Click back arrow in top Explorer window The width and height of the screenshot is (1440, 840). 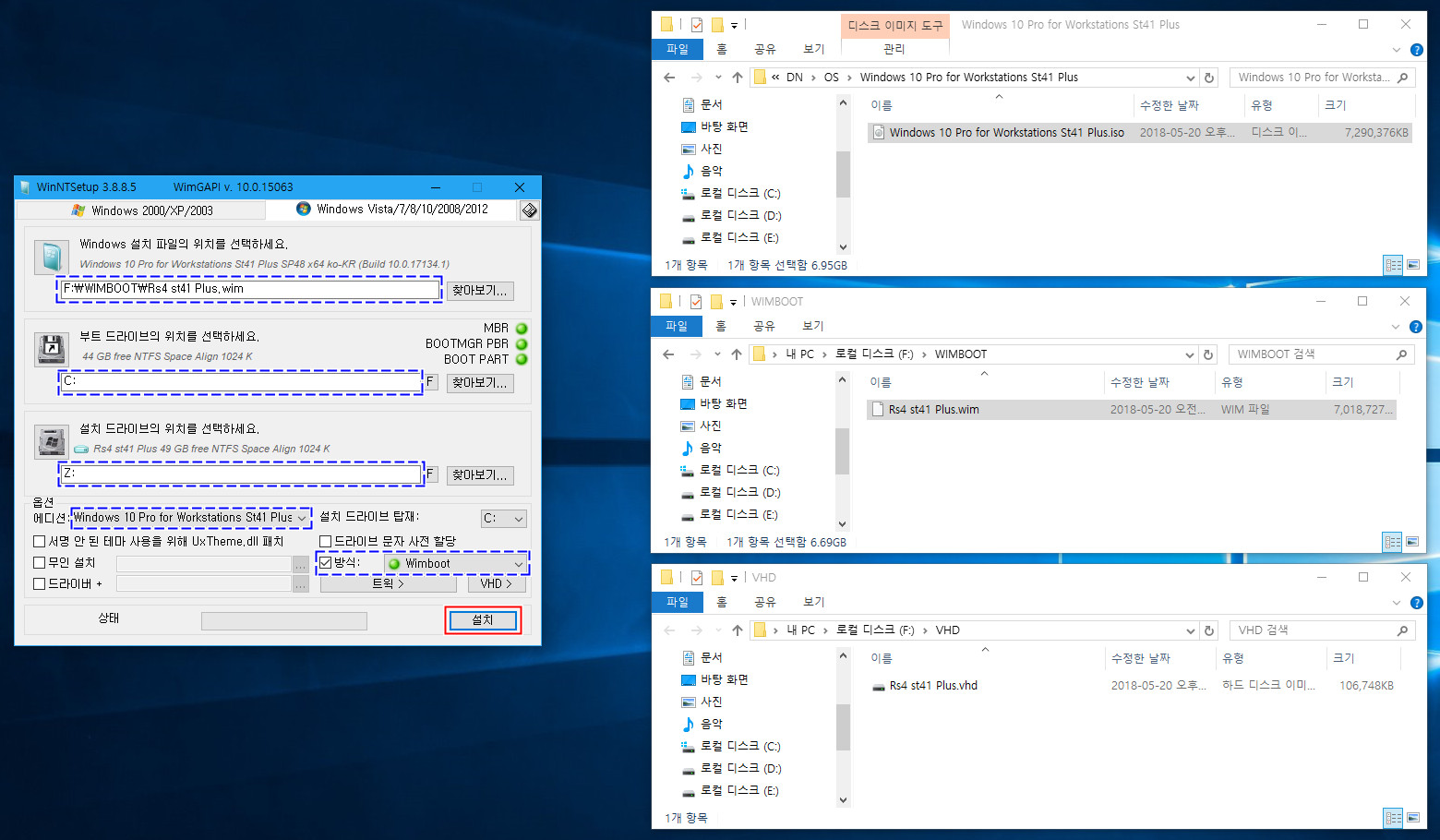pos(670,78)
